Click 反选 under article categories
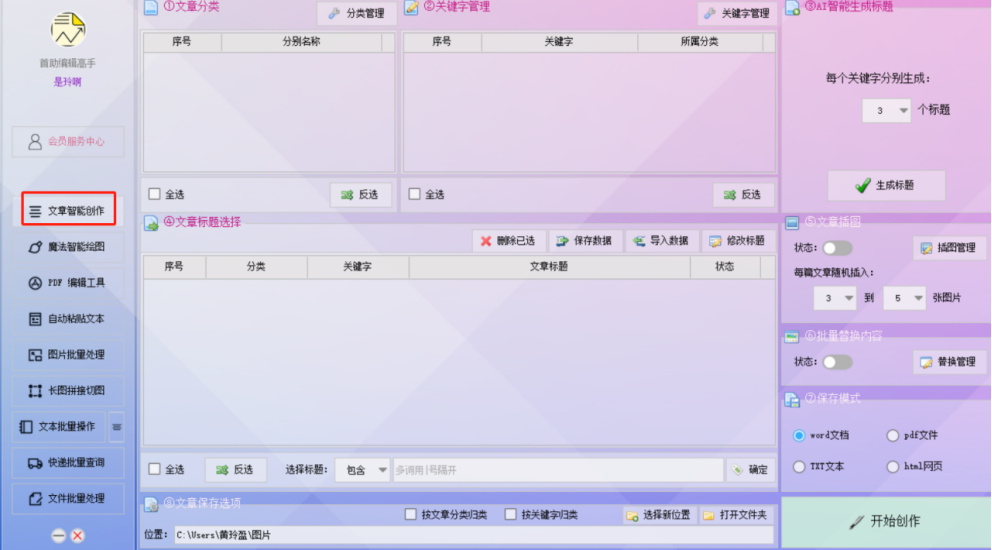This screenshot has width=992, height=550. (x=361, y=194)
